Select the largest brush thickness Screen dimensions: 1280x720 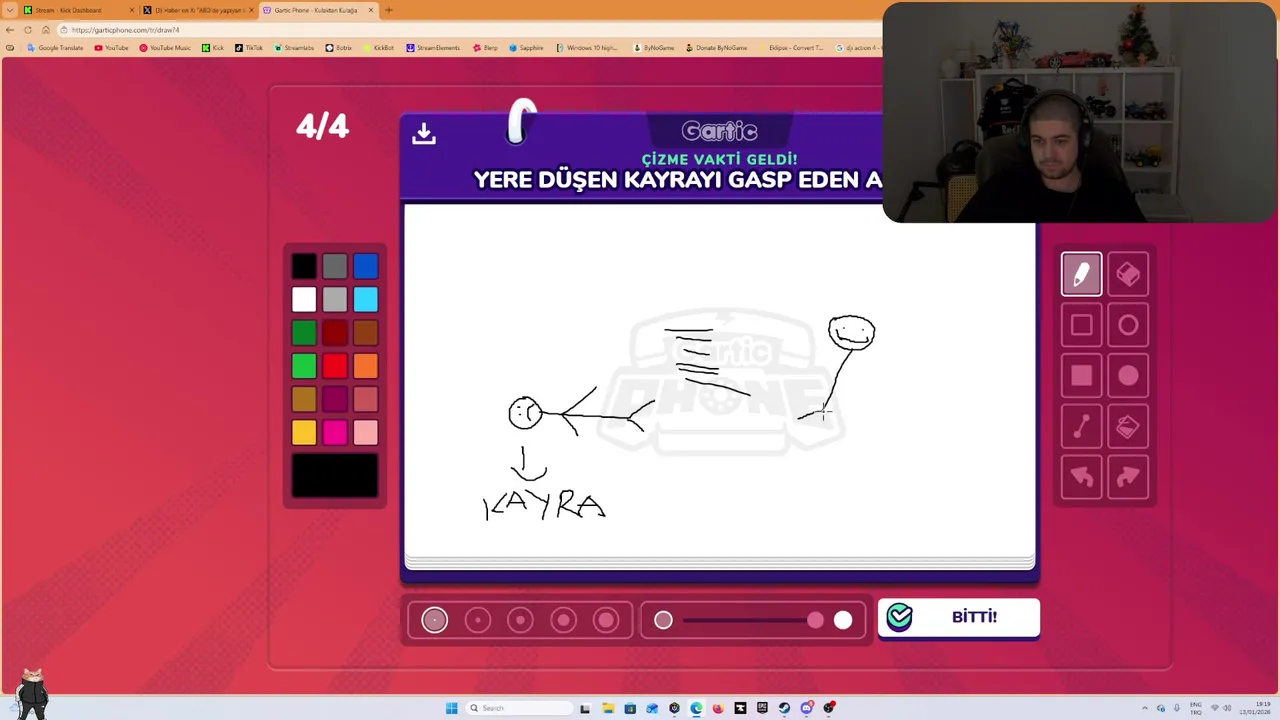pos(606,620)
